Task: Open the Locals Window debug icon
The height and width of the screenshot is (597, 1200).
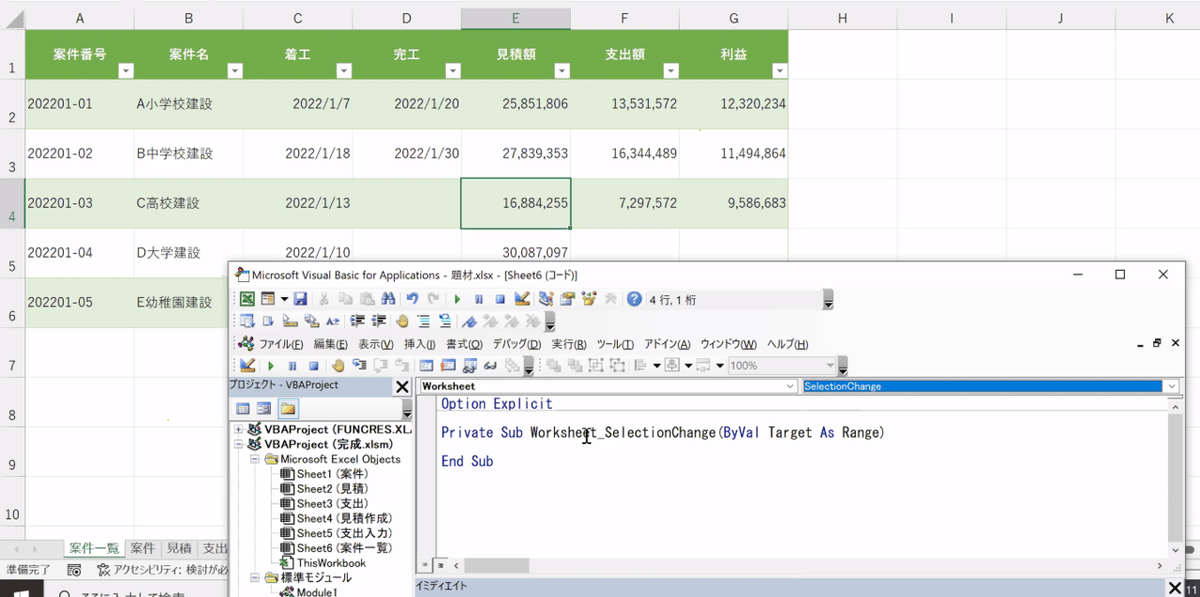Action: [425, 365]
